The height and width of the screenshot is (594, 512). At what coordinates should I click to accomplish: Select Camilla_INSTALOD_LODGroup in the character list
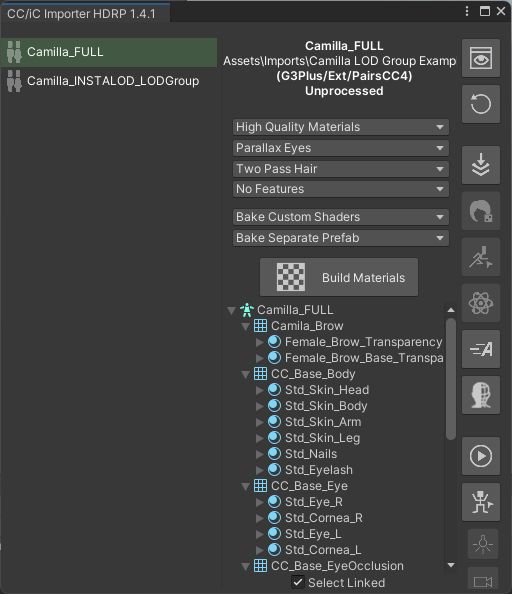point(109,81)
